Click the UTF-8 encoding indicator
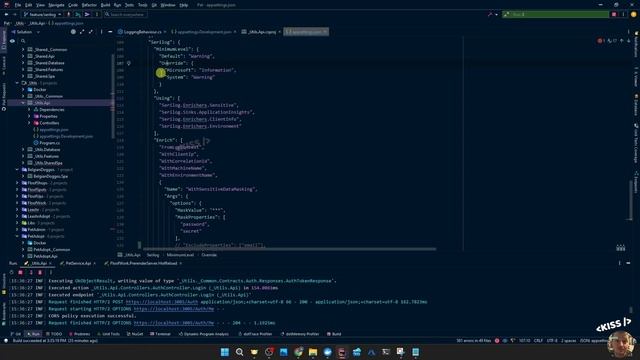This screenshot has width=640, height=360. pos(552,340)
